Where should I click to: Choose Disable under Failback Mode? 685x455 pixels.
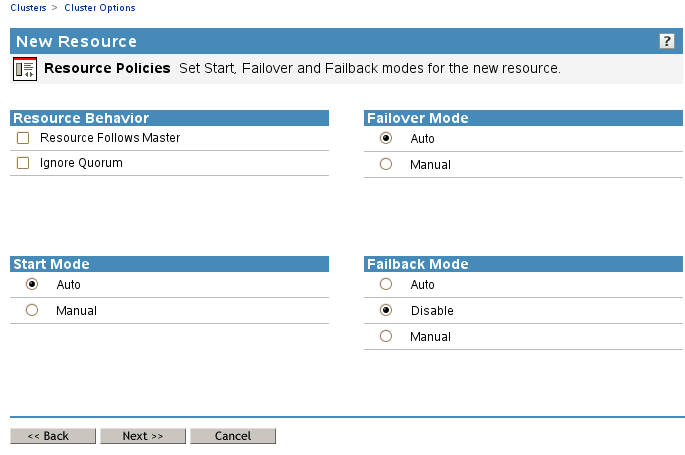pos(386,311)
